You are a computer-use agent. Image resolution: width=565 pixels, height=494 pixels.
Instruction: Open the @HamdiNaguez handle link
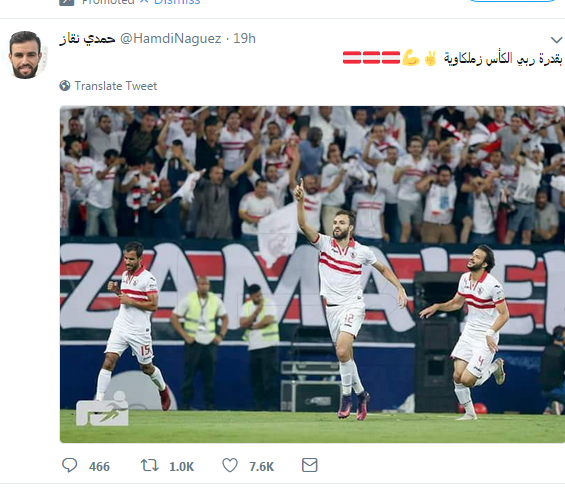pos(170,39)
